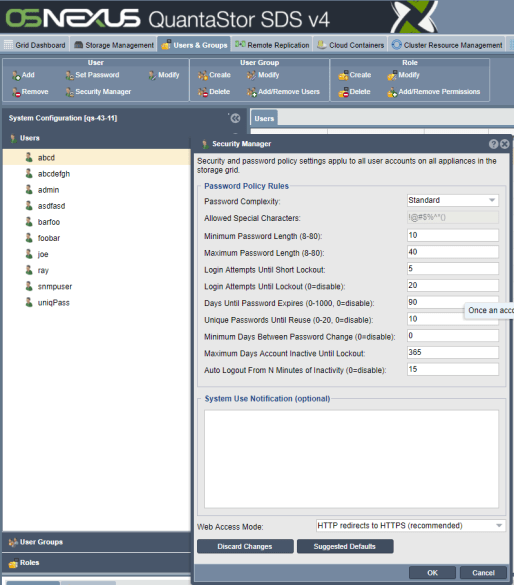Select user uniqPass
Image resolution: width=514 pixels, height=585 pixels.
[x=97, y=302]
